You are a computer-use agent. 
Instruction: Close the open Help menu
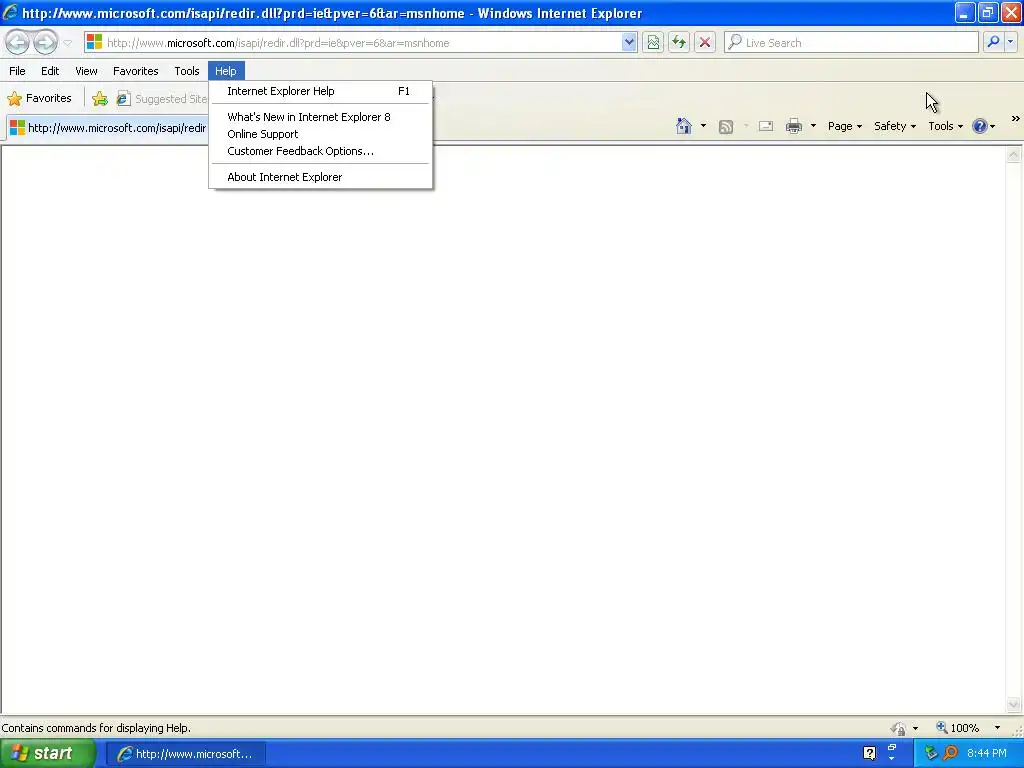[226, 71]
